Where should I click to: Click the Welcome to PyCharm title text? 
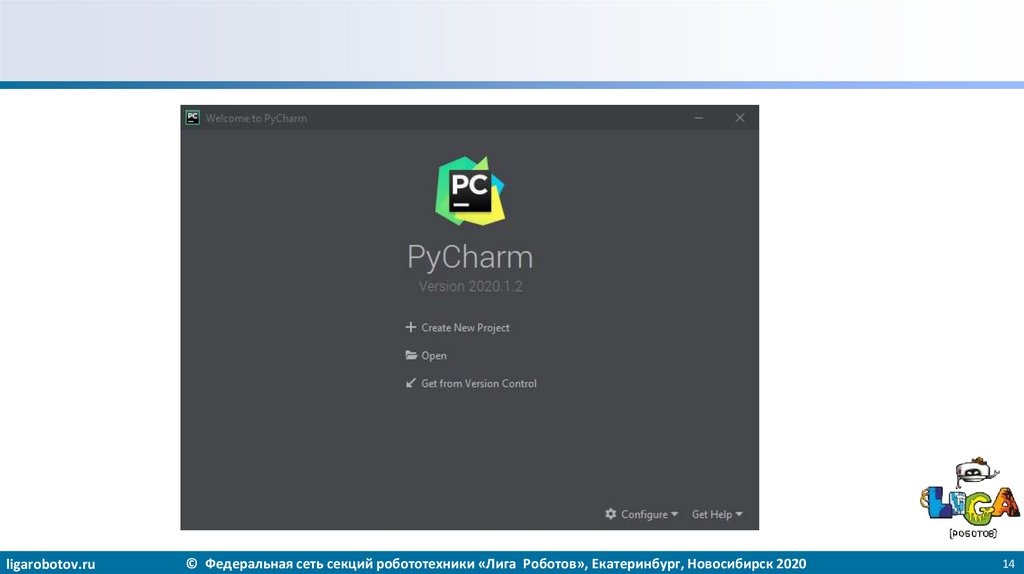(256, 118)
